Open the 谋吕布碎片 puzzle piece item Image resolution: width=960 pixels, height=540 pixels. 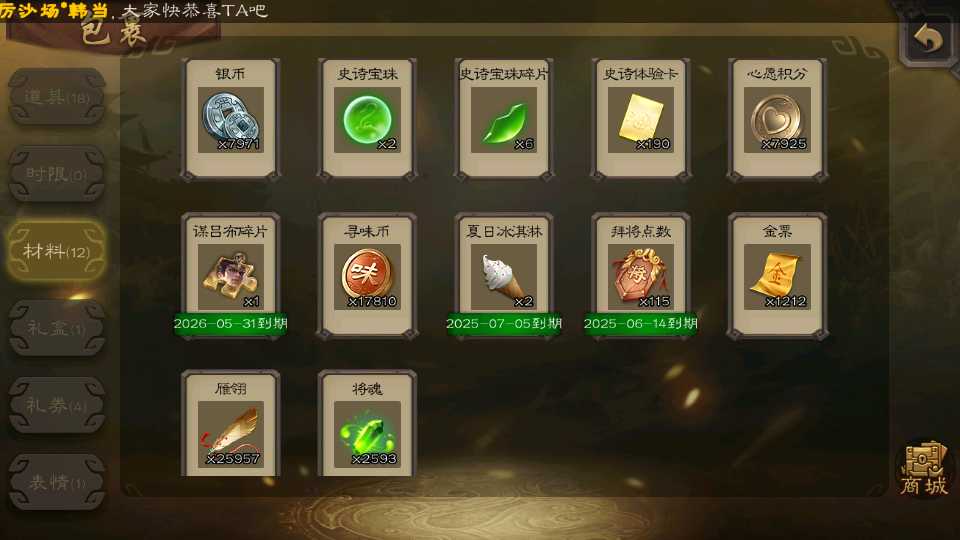click(231, 276)
